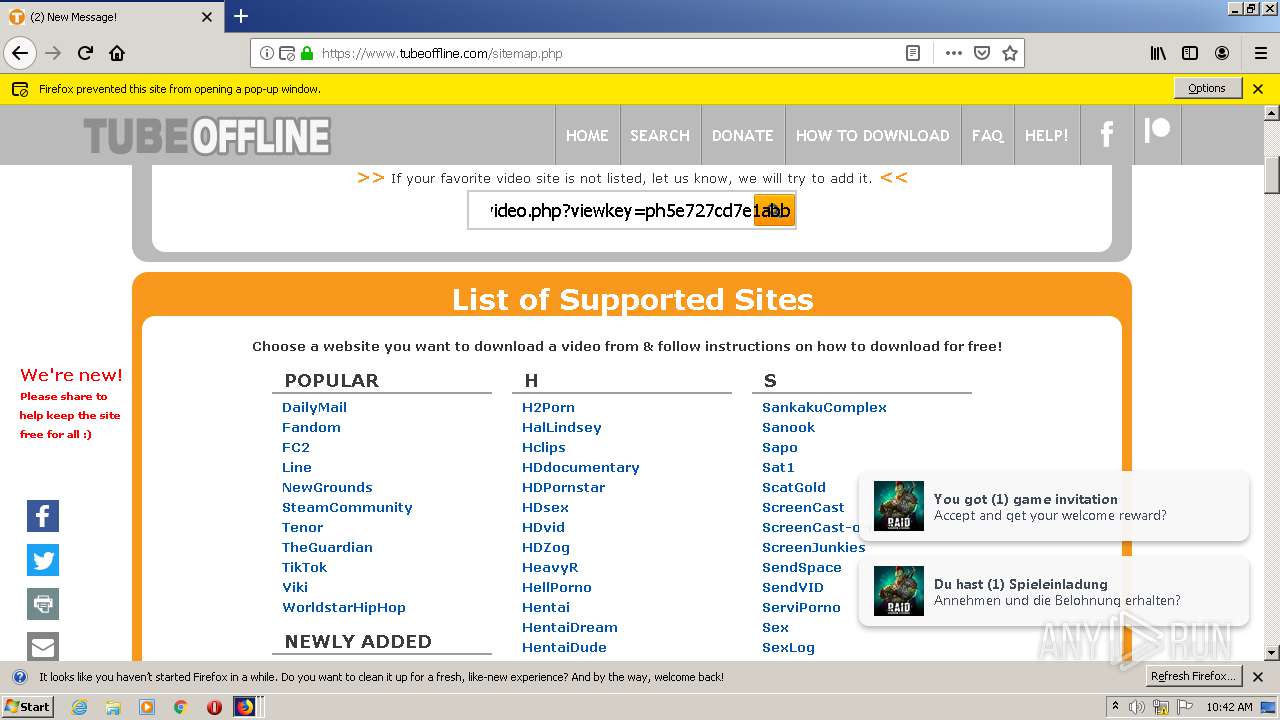This screenshot has height=720, width=1280.
Task: Share page via Twitter sidebar icon
Action: tap(43, 560)
